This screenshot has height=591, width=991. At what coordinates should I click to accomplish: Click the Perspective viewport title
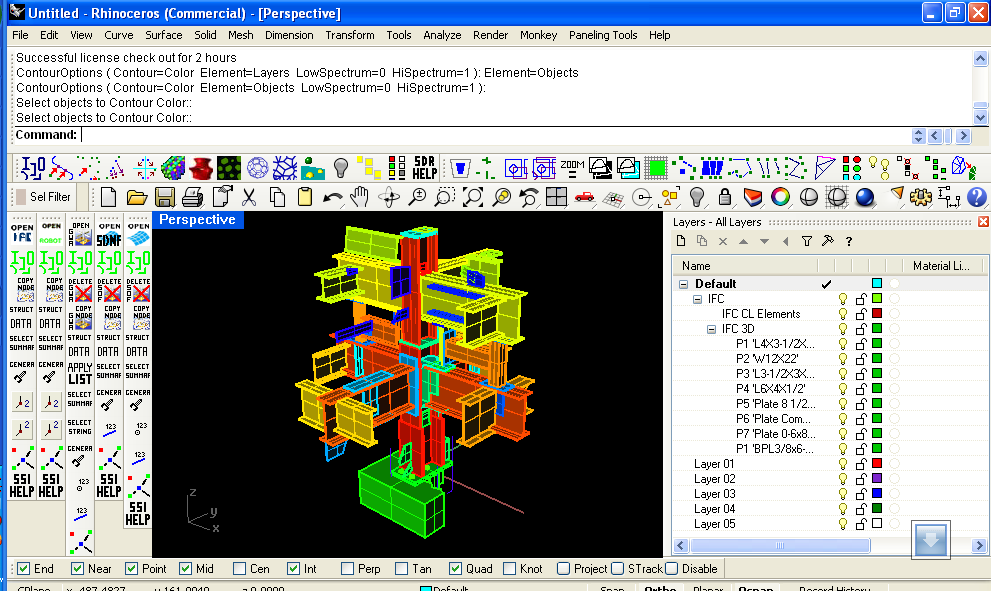tap(197, 219)
